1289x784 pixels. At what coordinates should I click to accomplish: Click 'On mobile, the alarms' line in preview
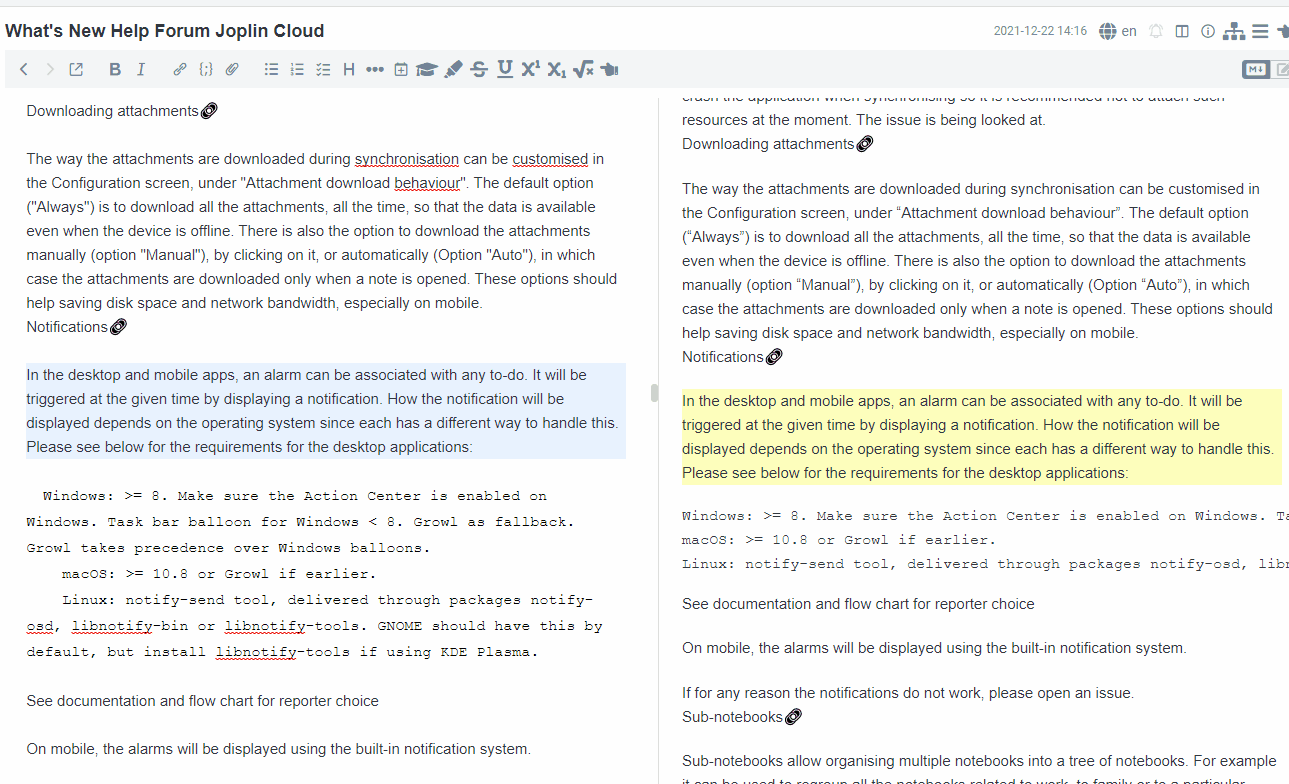pos(934,648)
